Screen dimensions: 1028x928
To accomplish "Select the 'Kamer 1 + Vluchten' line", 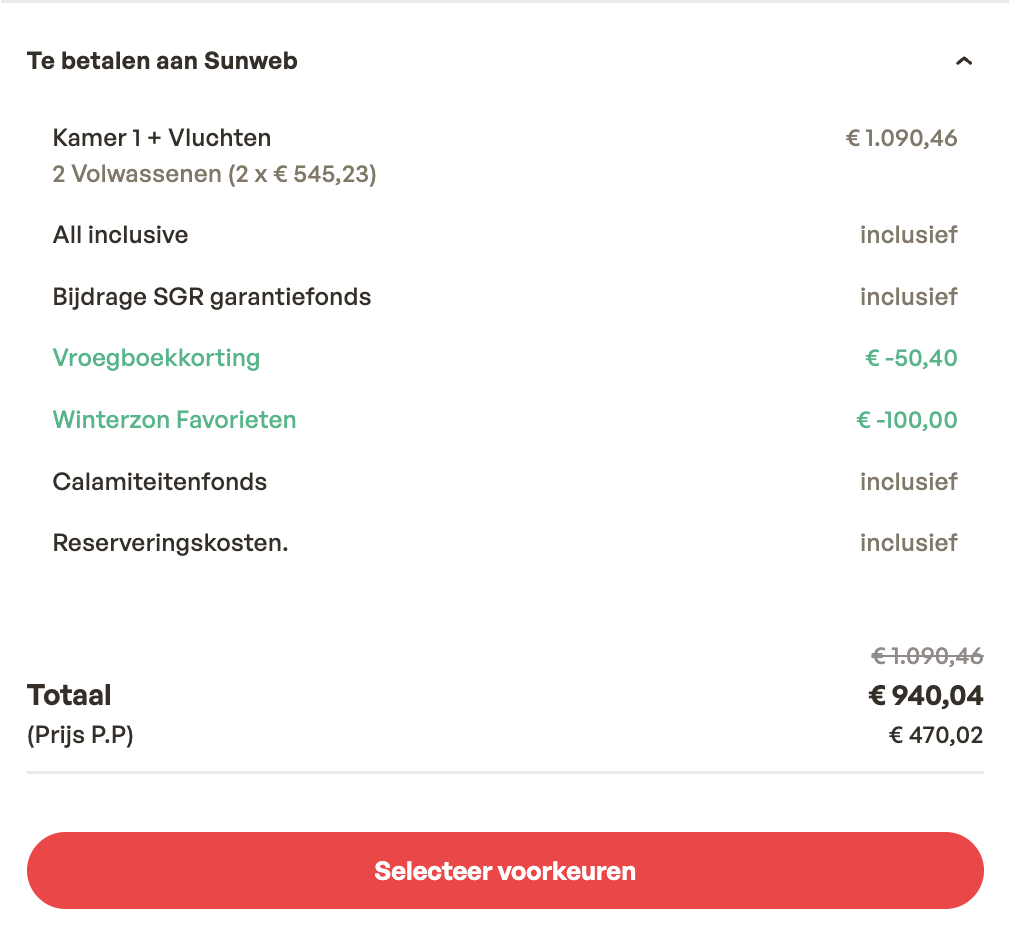I will pyautogui.click(x=162, y=138).
